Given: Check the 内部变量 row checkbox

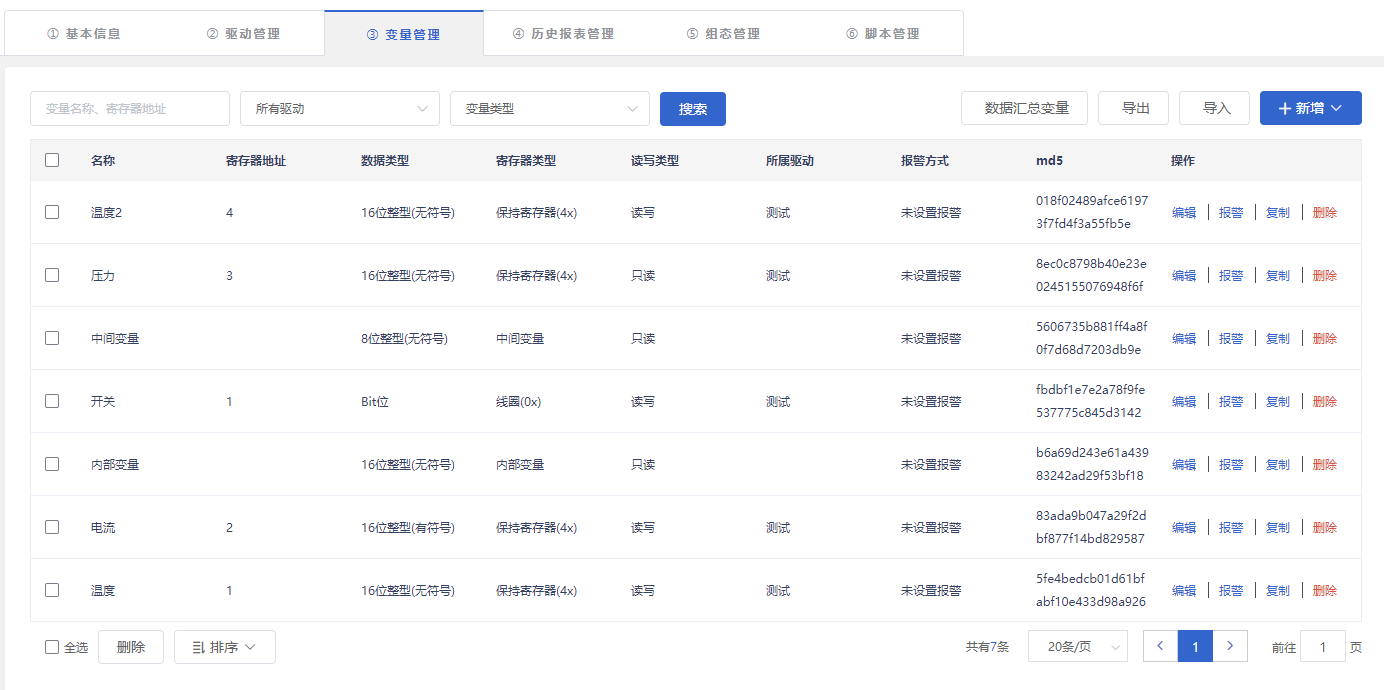Looking at the screenshot, I should [52, 464].
